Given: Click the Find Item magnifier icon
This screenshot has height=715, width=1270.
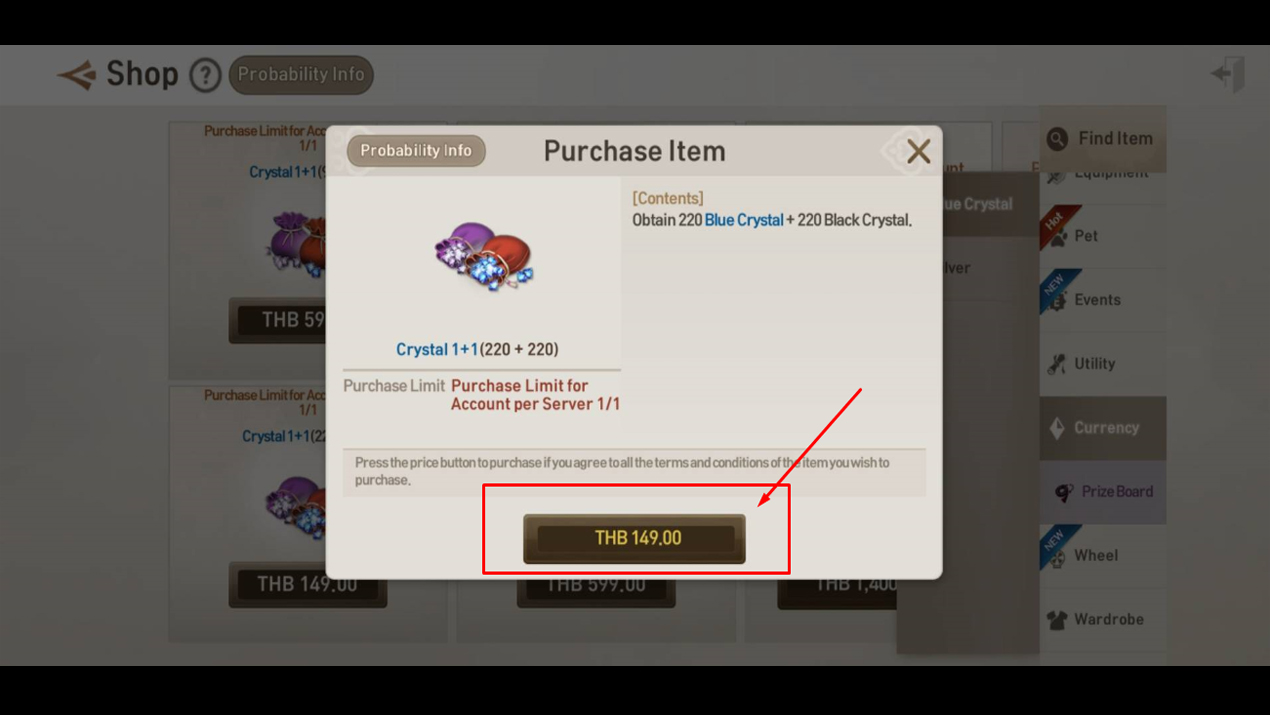Looking at the screenshot, I should [x=1057, y=139].
